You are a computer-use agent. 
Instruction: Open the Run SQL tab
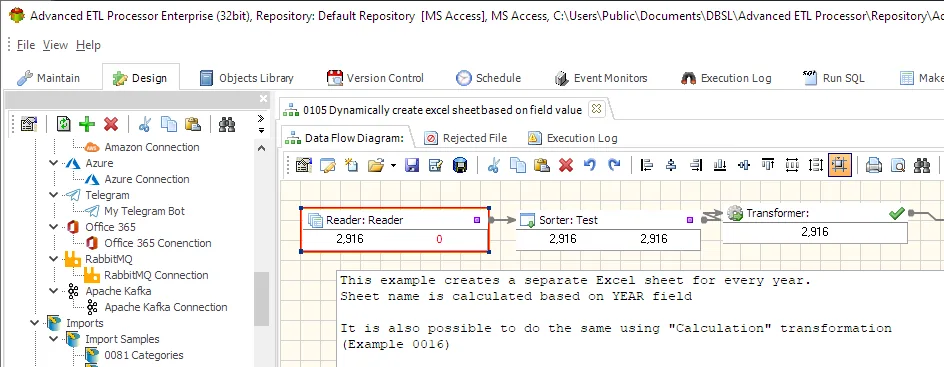tap(834, 78)
